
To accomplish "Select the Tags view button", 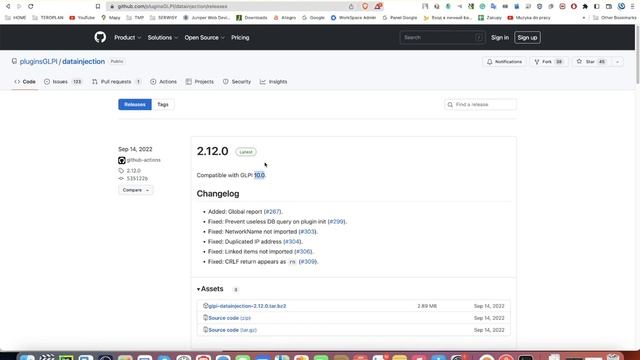I will click(163, 104).
